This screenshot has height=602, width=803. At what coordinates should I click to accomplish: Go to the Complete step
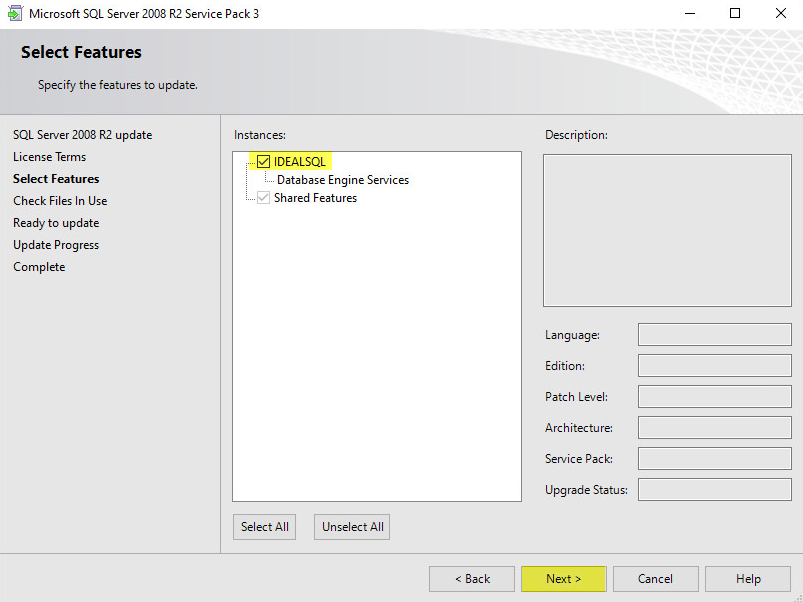pos(39,267)
